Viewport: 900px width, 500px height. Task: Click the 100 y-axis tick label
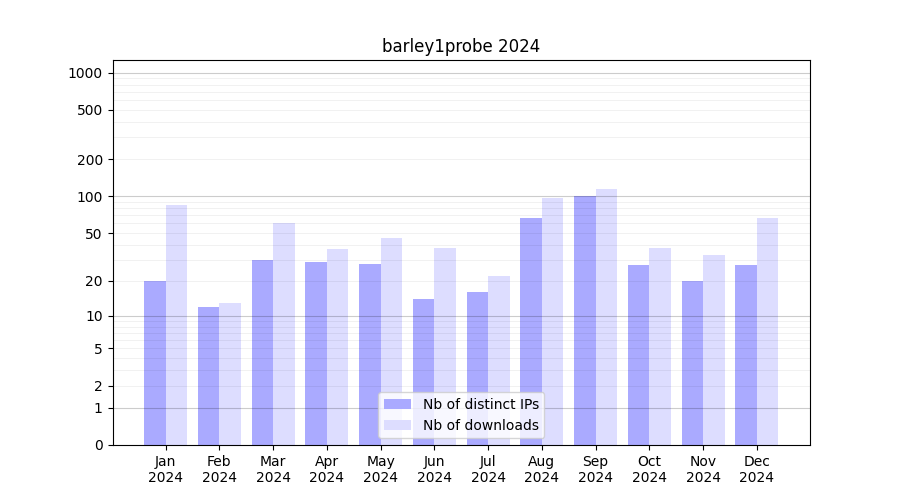(90, 197)
